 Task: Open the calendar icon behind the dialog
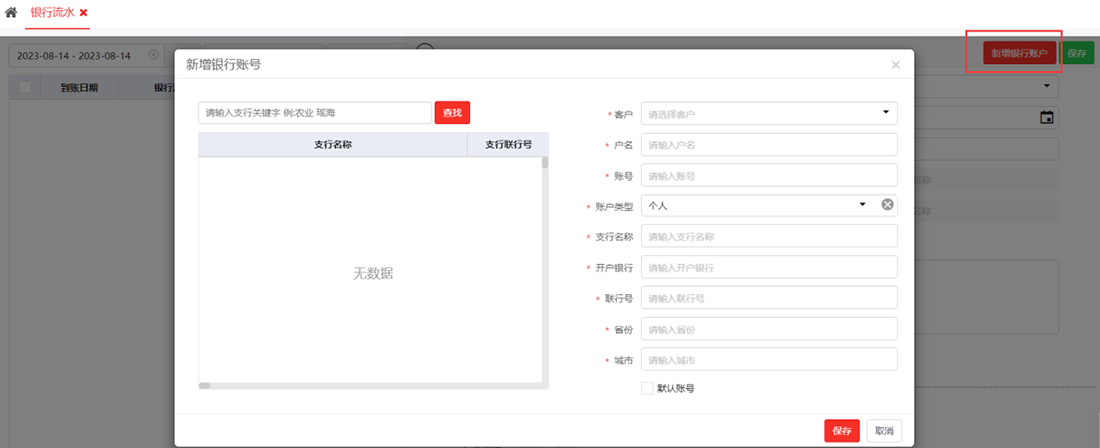coord(1046,117)
